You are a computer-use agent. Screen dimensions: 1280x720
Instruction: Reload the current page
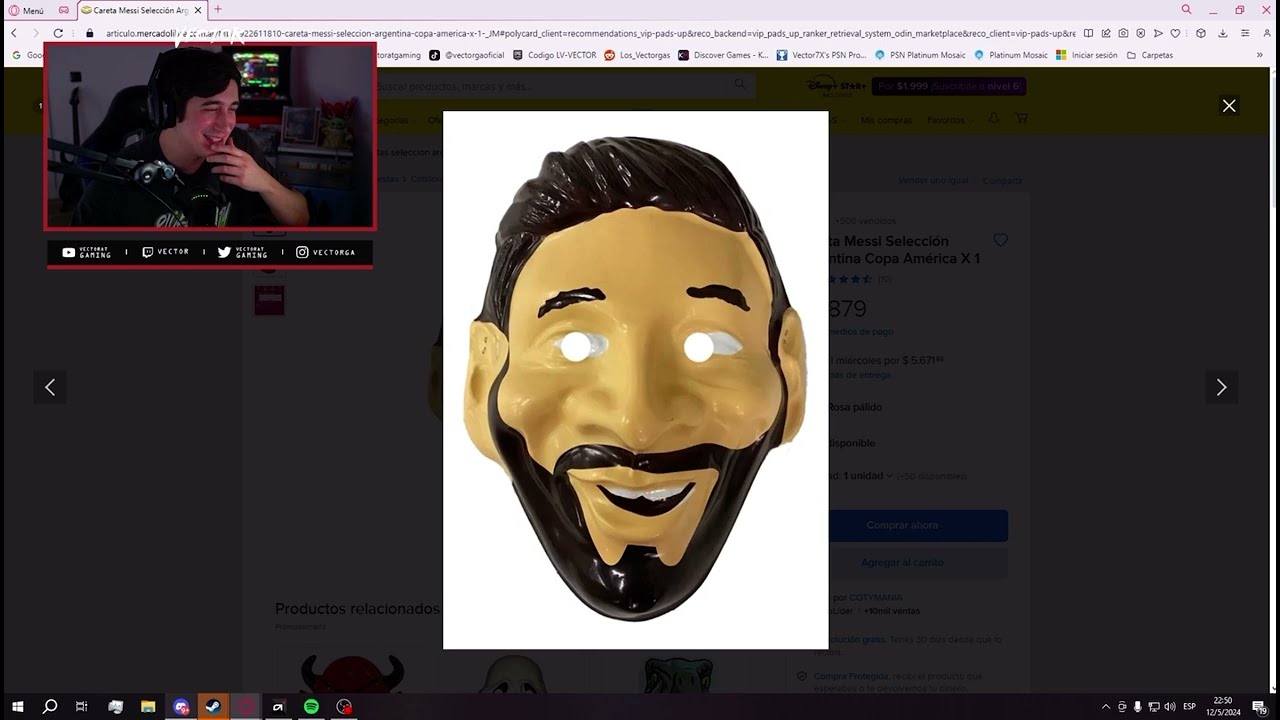(x=58, y=33)
